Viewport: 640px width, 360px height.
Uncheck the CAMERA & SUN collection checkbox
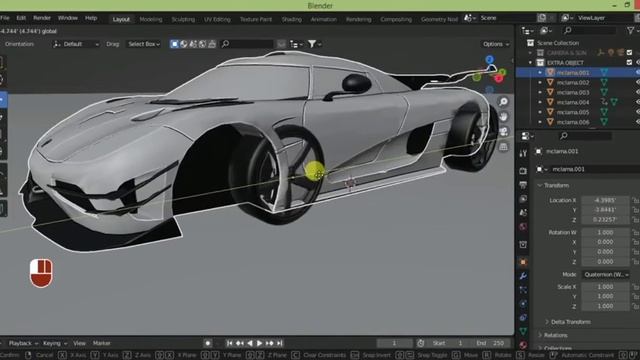(x=629, y=53)
